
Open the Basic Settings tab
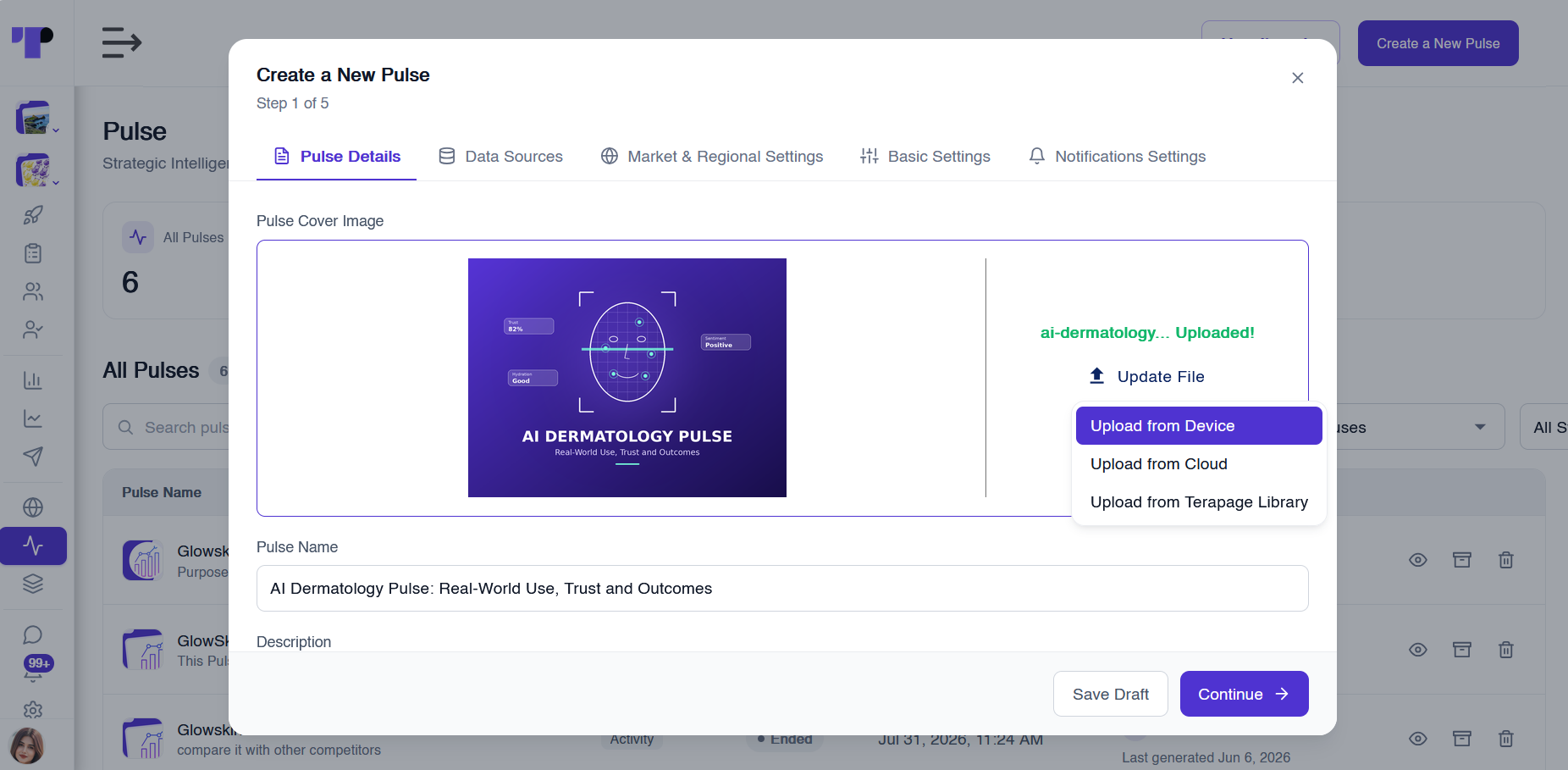pos(925,157)
